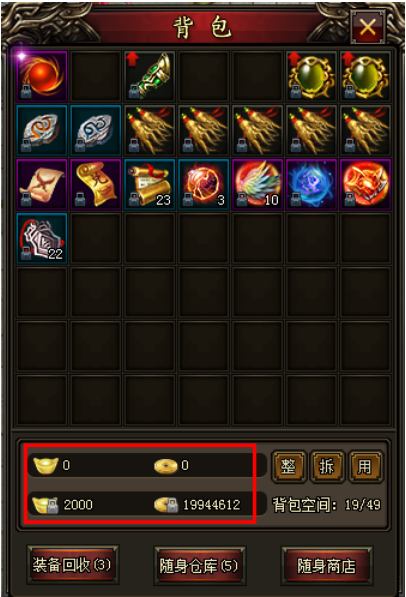Select the golden scroll with red character
This screenshot has height=597, width=406.
96,185
